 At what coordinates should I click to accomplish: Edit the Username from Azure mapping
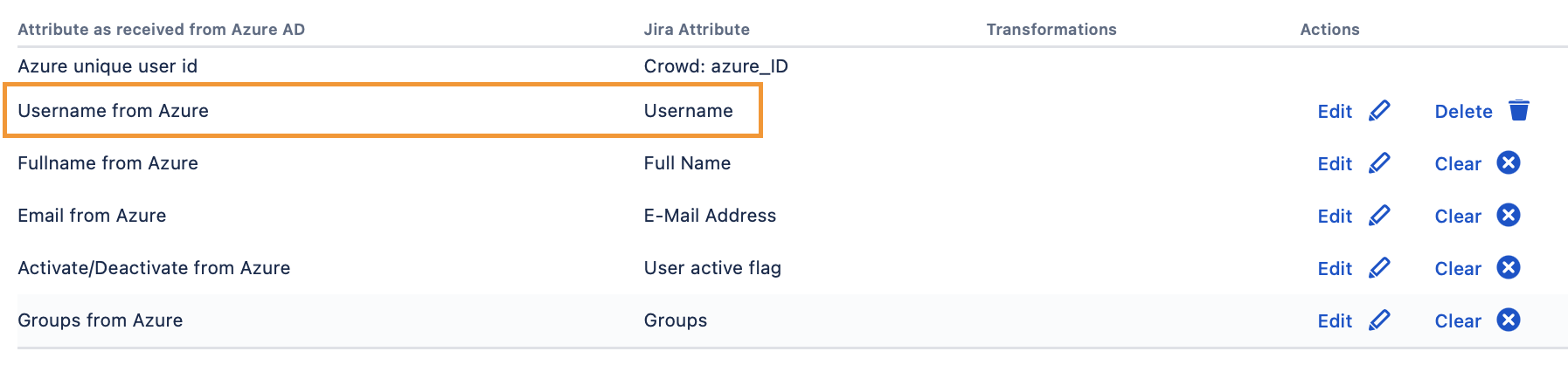[x=1335, y=112]
